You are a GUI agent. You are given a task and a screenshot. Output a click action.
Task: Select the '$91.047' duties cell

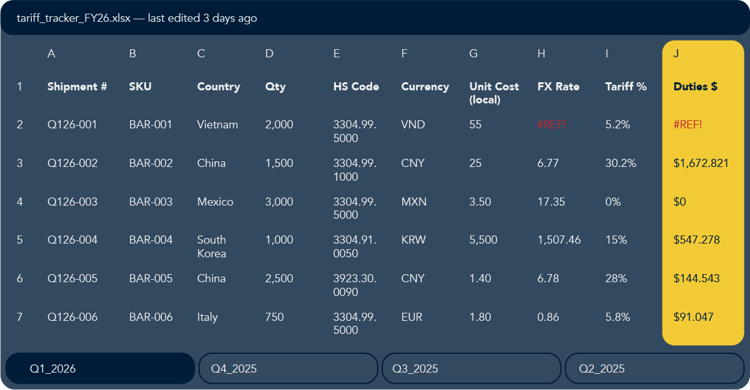click(693, 317)
